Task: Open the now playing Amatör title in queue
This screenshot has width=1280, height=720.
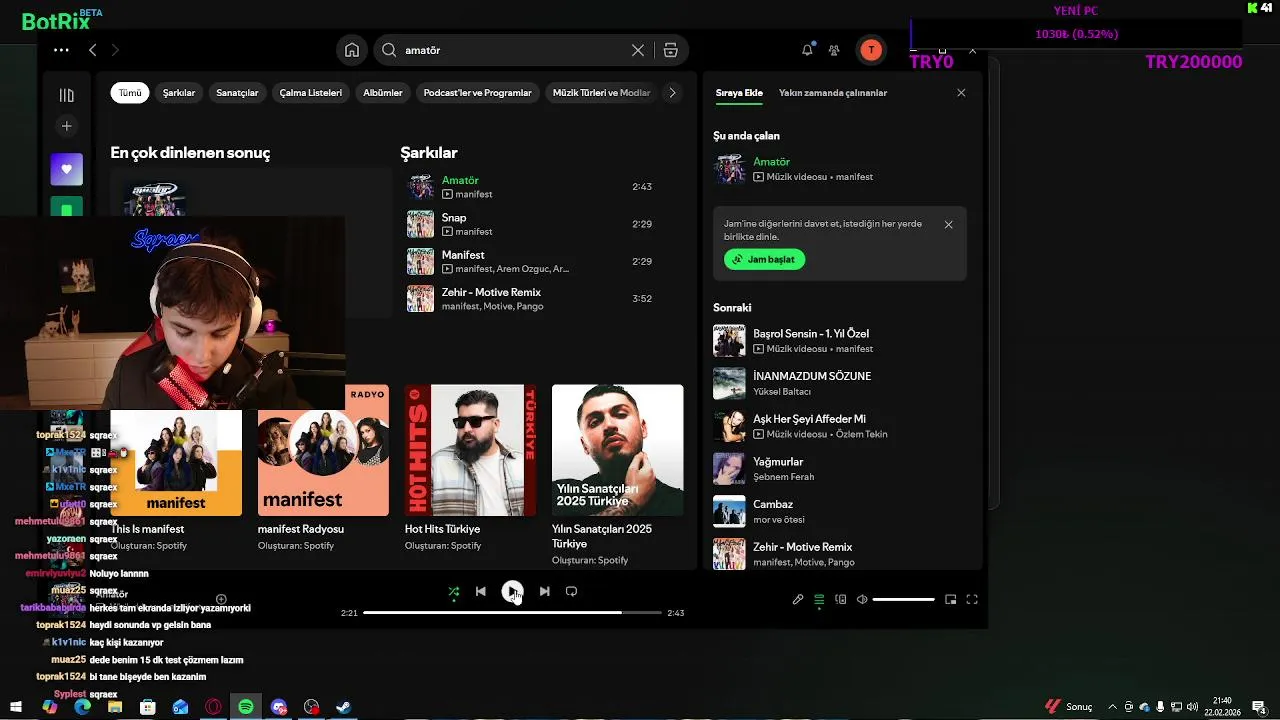Action: point(771,162)
